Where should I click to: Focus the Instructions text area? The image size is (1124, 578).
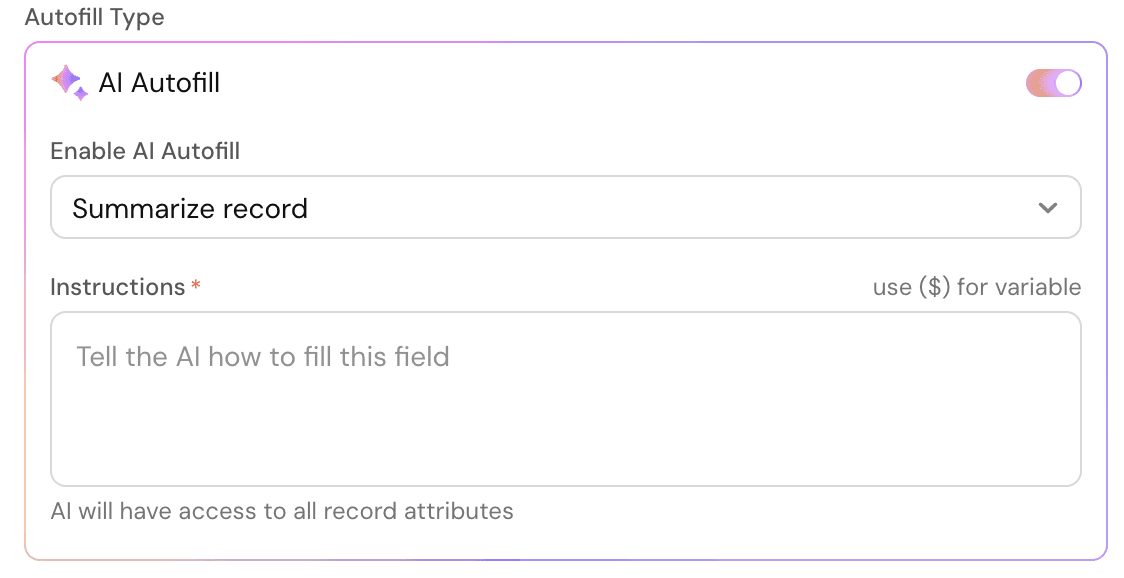point(566,399)
